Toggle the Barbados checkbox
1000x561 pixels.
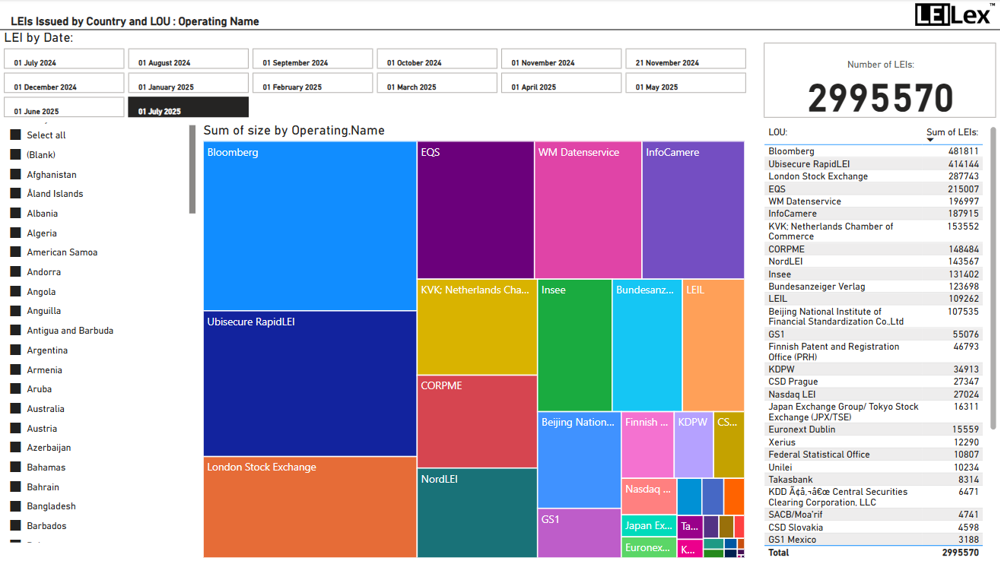pyautogui.click(x=16, y=525)
